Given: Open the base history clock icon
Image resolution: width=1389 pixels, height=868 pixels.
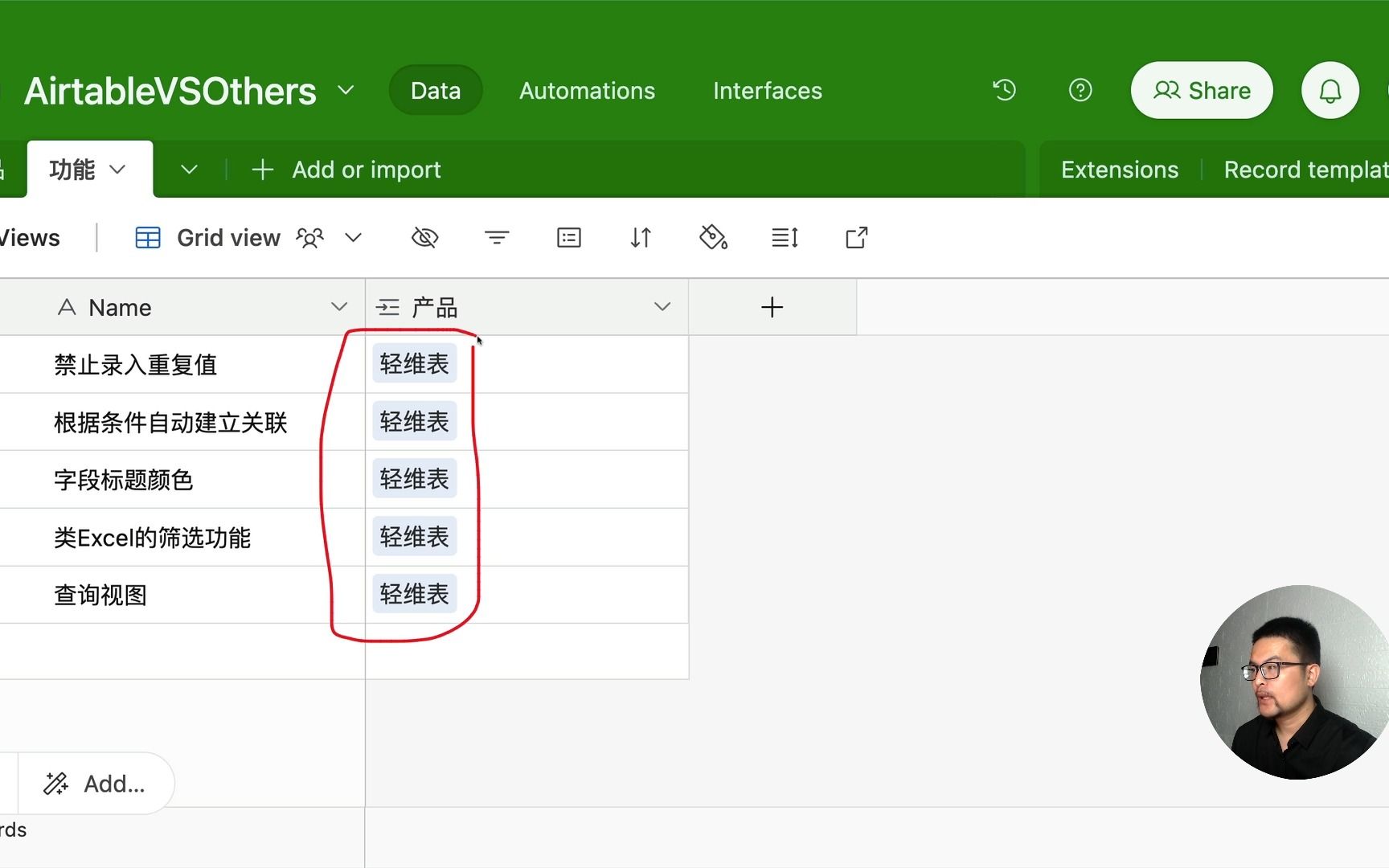Looking at the screenshot, I should [1003, 90].
